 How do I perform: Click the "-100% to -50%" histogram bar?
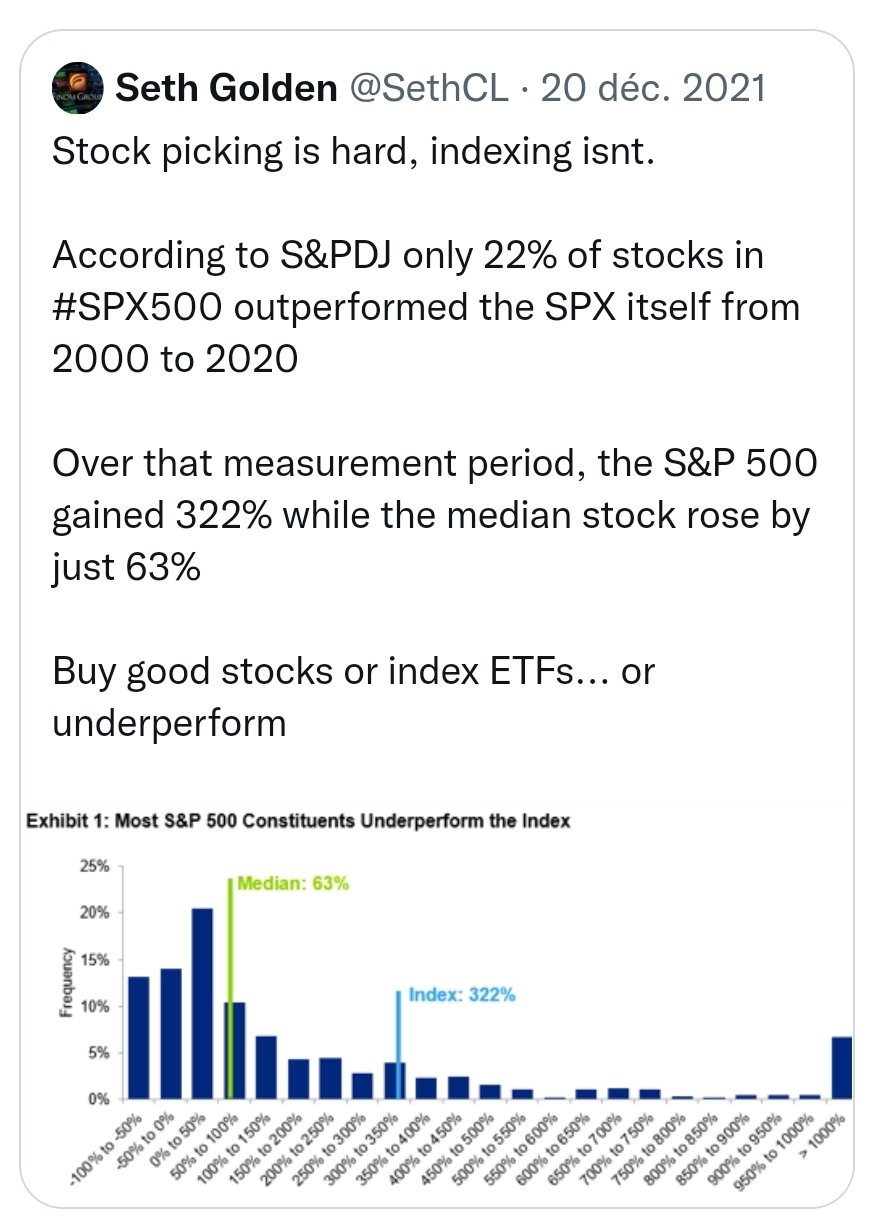coord(139,1037)
